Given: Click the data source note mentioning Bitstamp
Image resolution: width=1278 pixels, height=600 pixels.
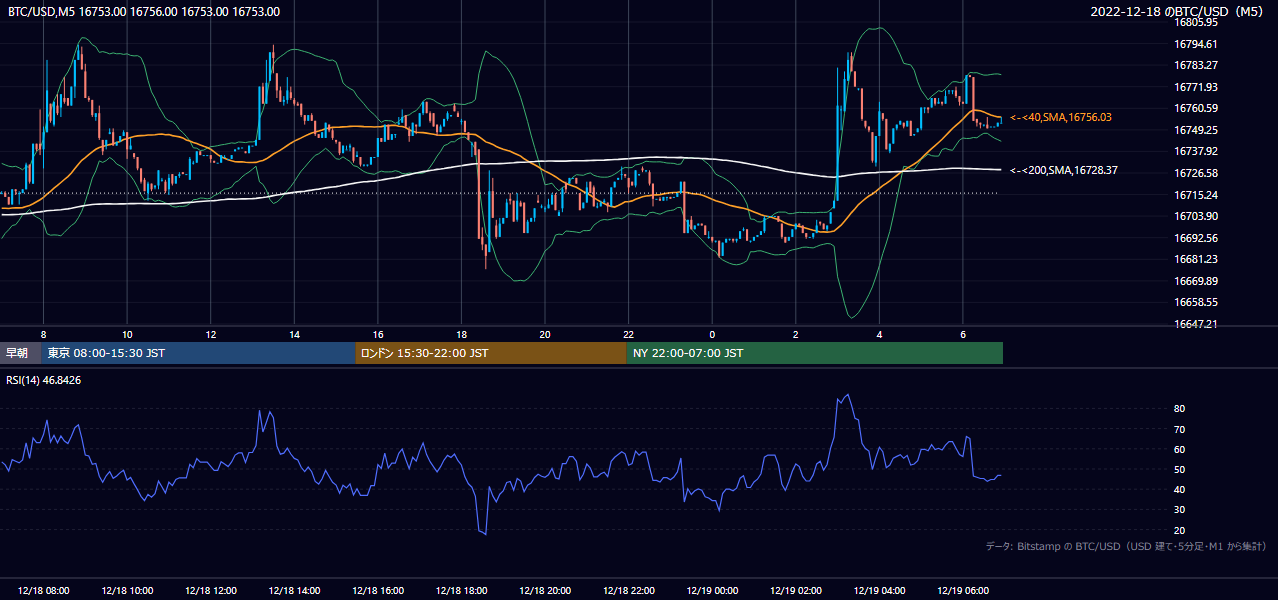Looking at the screenshot, I should 1127,546.
